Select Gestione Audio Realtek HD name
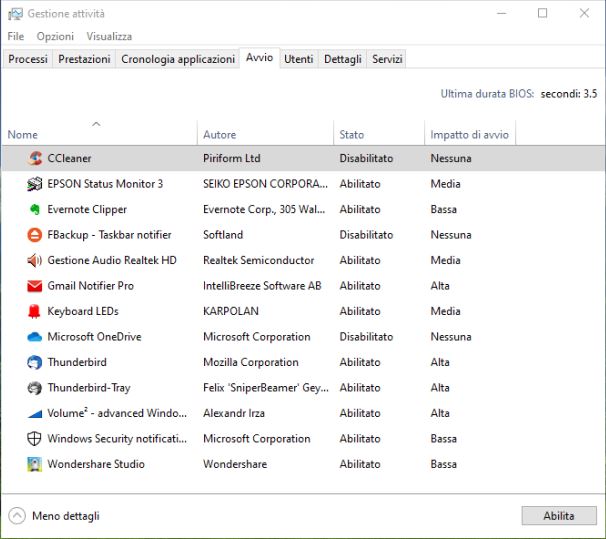 tap(112, 260)
